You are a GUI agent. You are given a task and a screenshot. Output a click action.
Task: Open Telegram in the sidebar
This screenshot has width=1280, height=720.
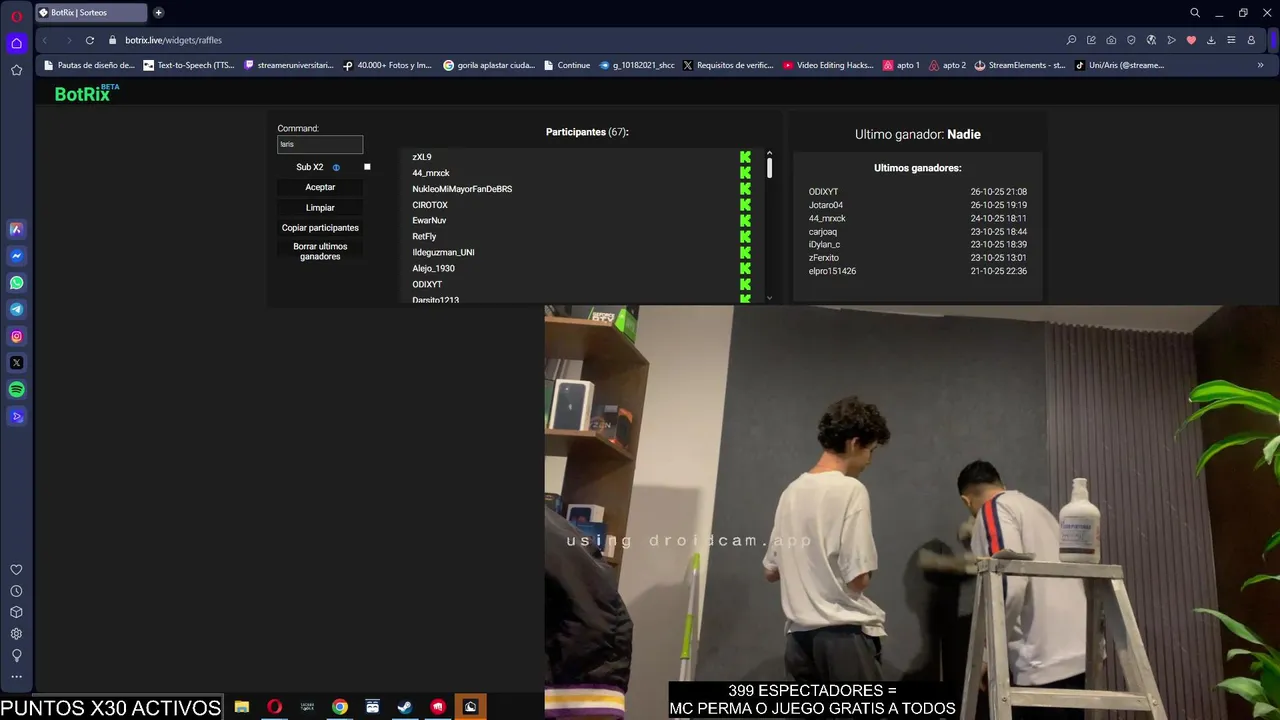click(x=16, y=310)
